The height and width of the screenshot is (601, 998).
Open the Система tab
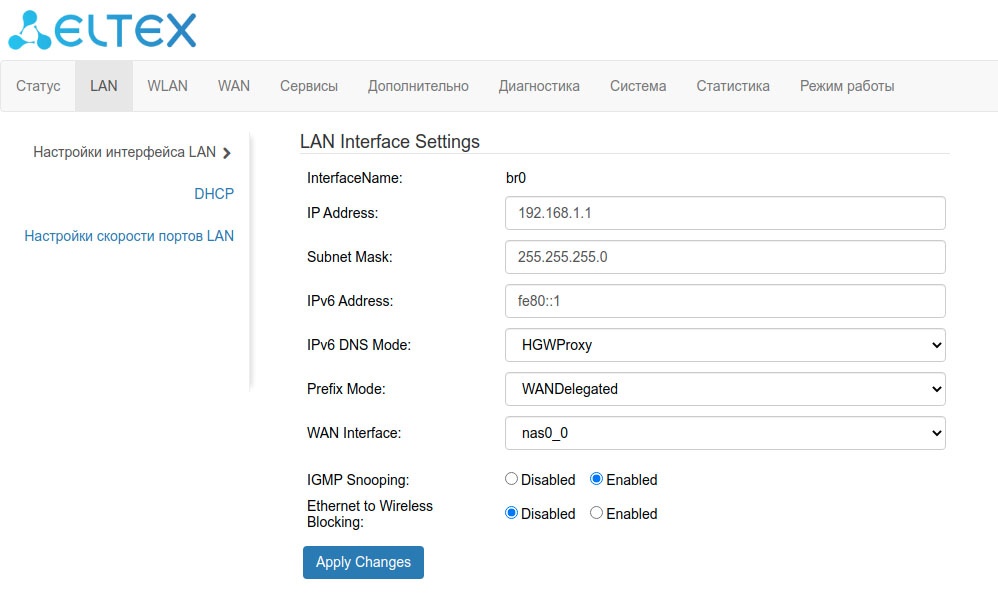pyautogui.click(x=638, y=86)
